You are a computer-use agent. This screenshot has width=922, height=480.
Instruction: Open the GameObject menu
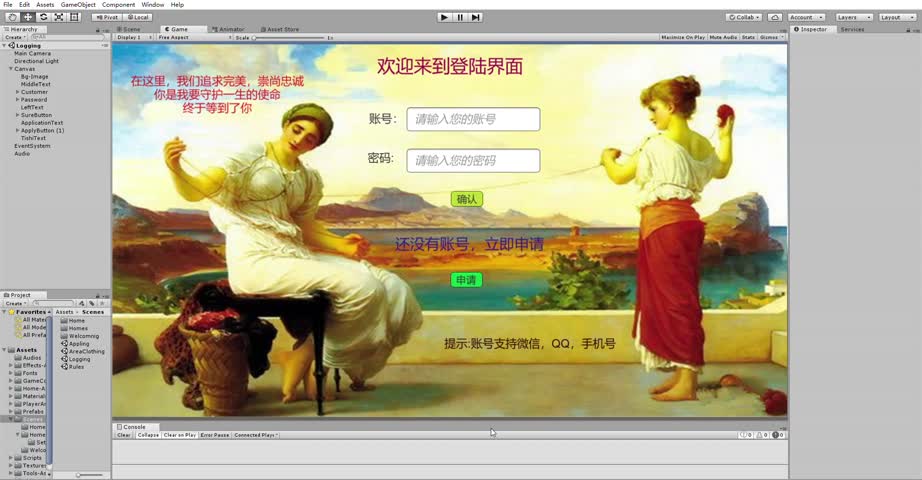pyautogui.click(x=78, y=5)
